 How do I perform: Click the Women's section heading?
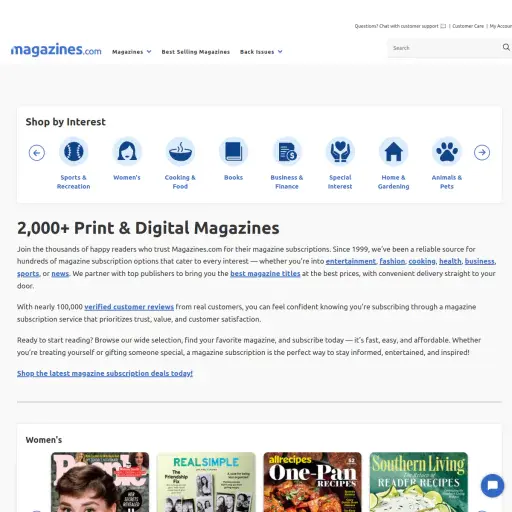click(x=44, y=440)
